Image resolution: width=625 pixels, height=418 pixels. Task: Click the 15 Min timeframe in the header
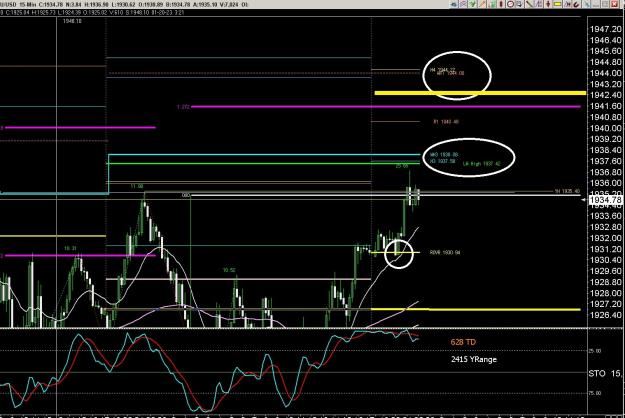point(27,4)
